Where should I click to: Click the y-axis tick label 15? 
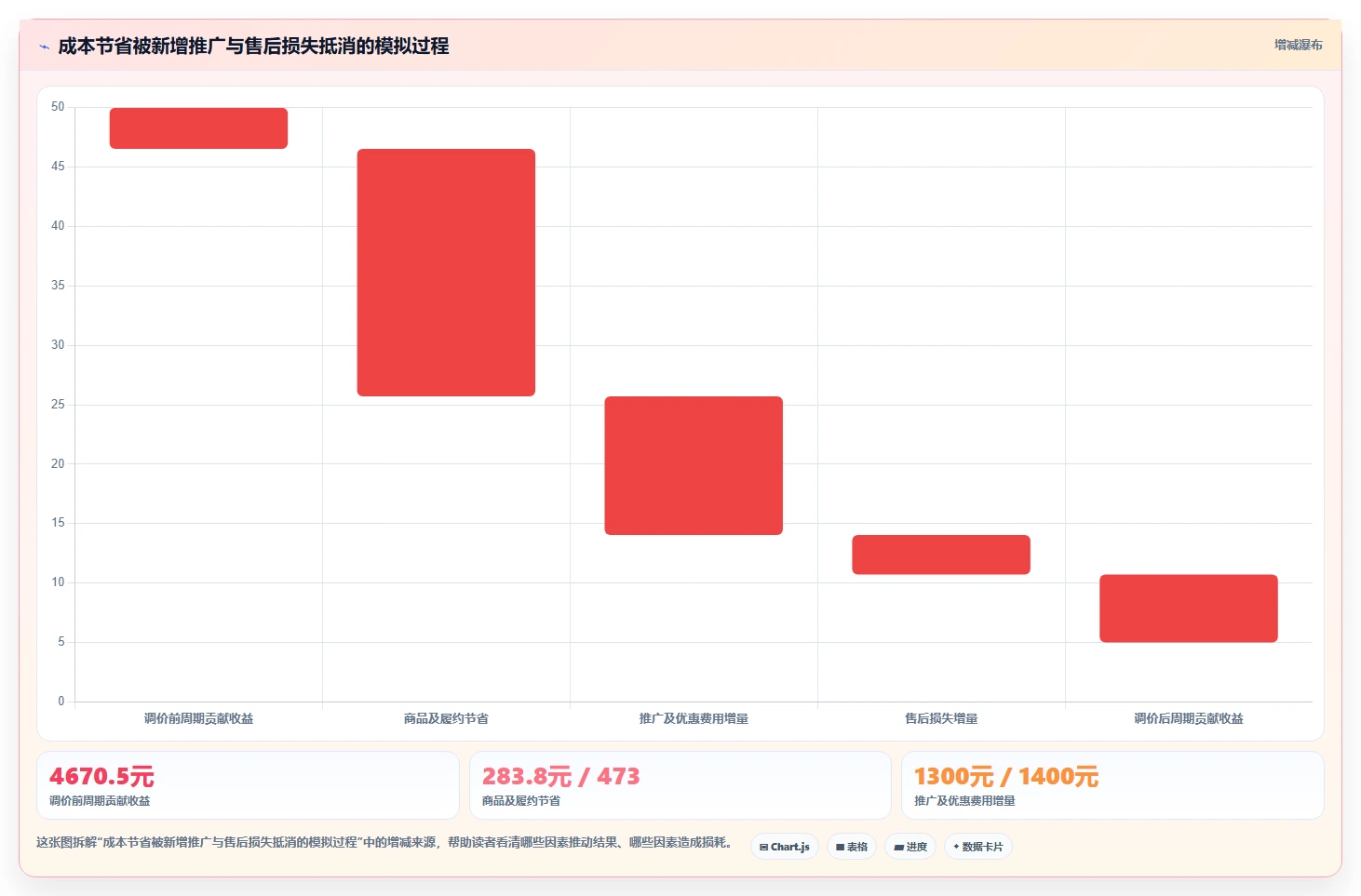coord(58,523)
